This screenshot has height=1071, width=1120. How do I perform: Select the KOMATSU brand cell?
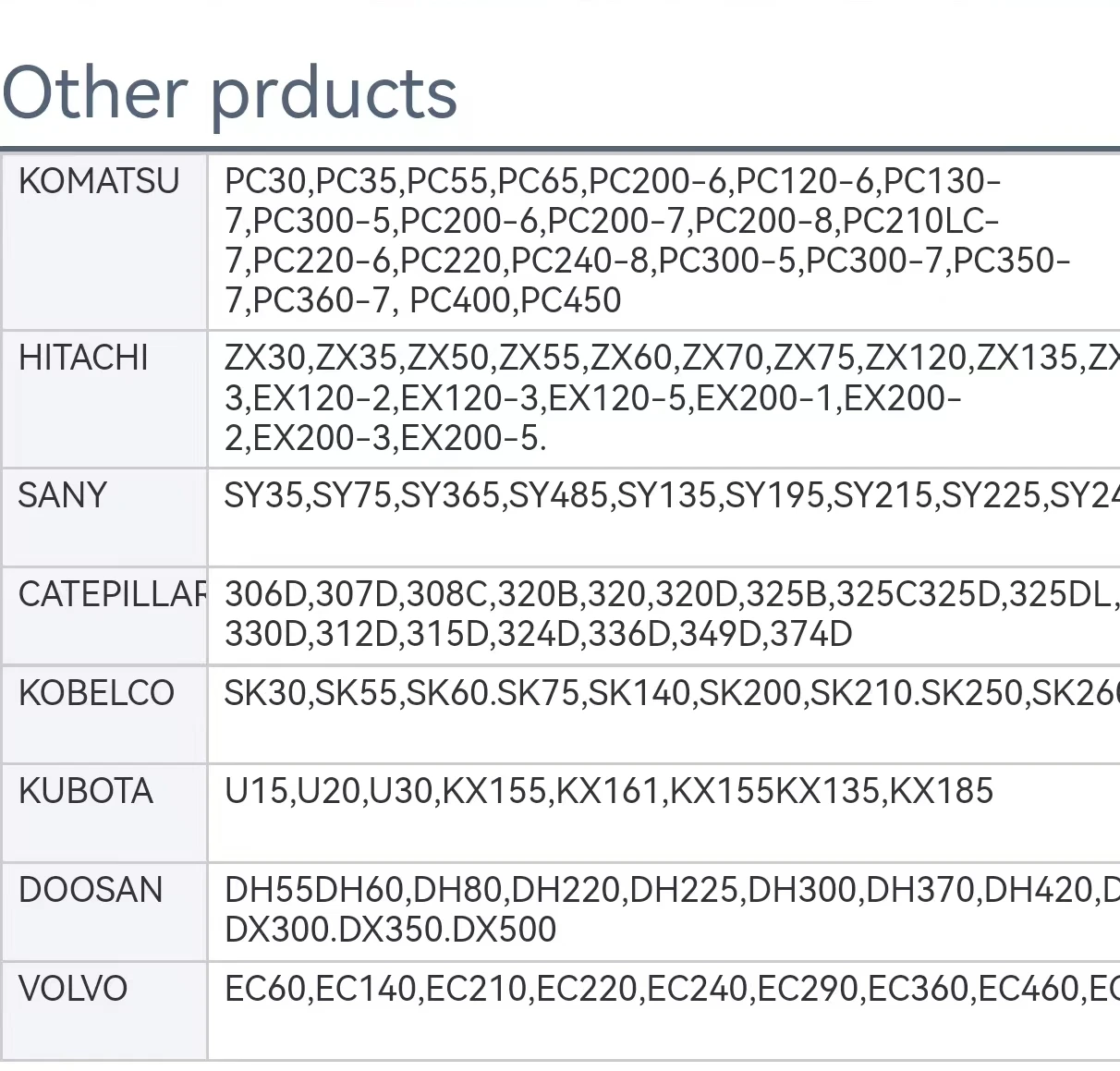coord(99,181)
